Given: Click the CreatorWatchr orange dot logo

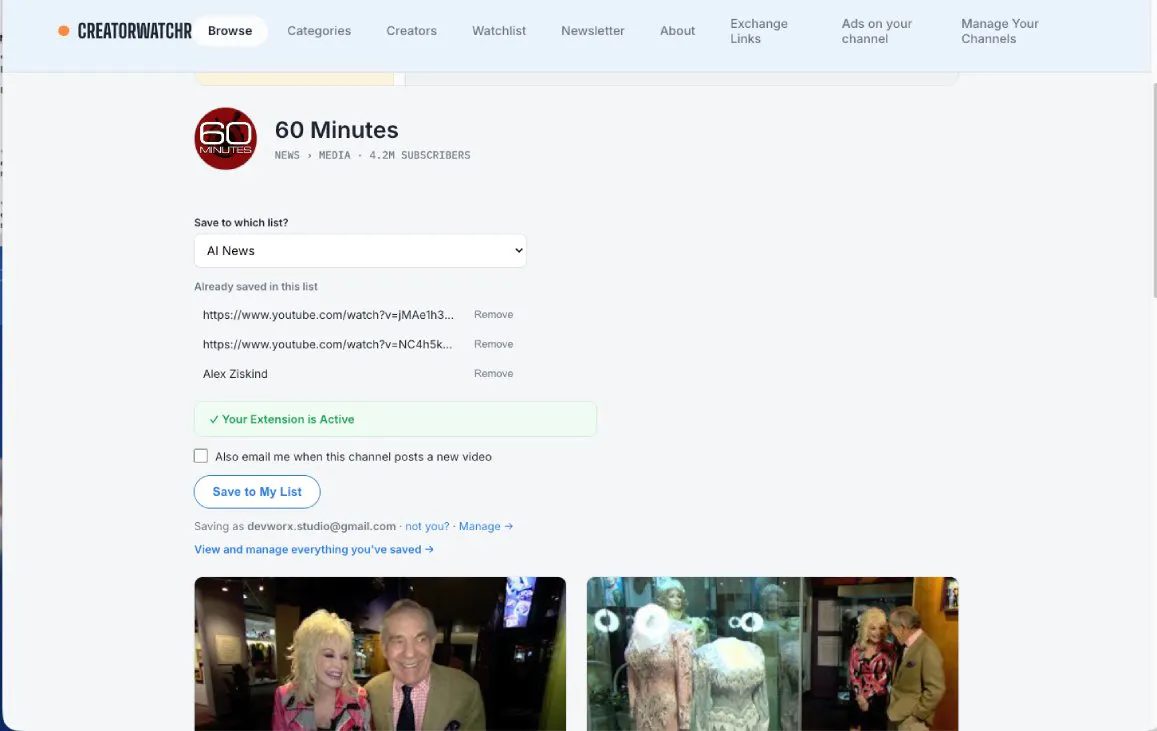Looking at the screenshot, I should 63,31.
